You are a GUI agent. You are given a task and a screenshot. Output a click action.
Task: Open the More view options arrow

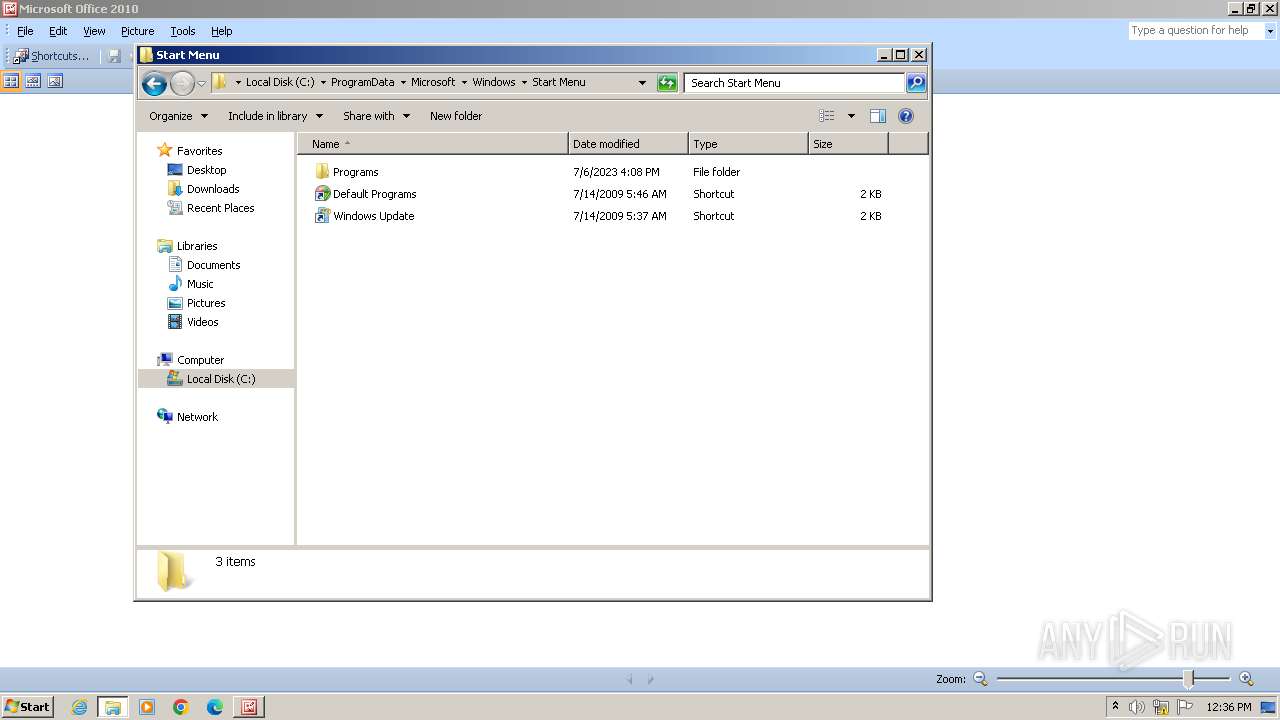pos(851,116)
